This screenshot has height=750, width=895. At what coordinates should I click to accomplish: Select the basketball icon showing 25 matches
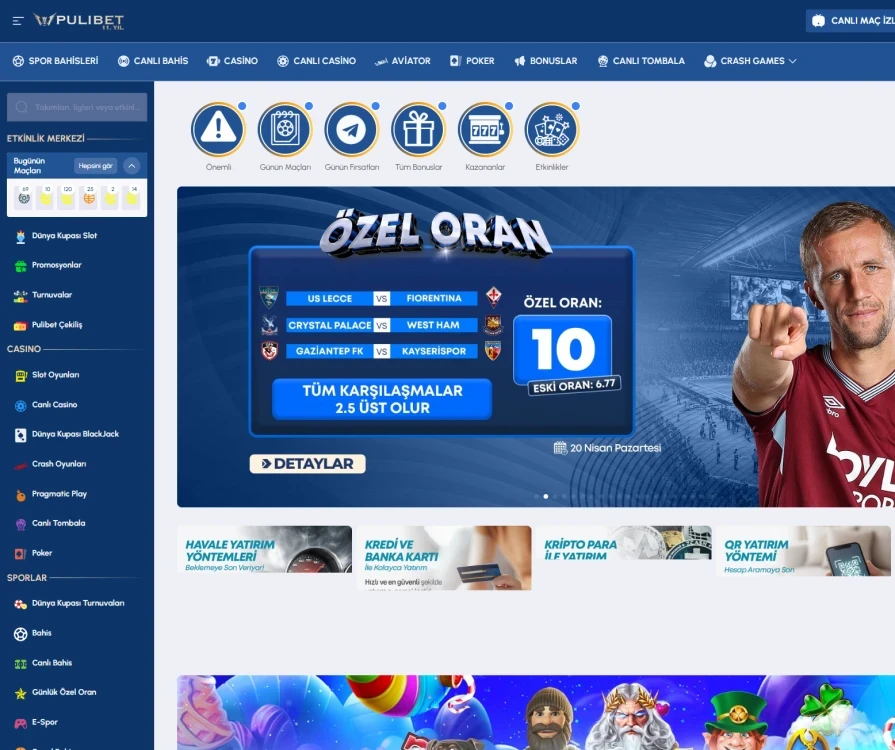(x=88, y=197)
